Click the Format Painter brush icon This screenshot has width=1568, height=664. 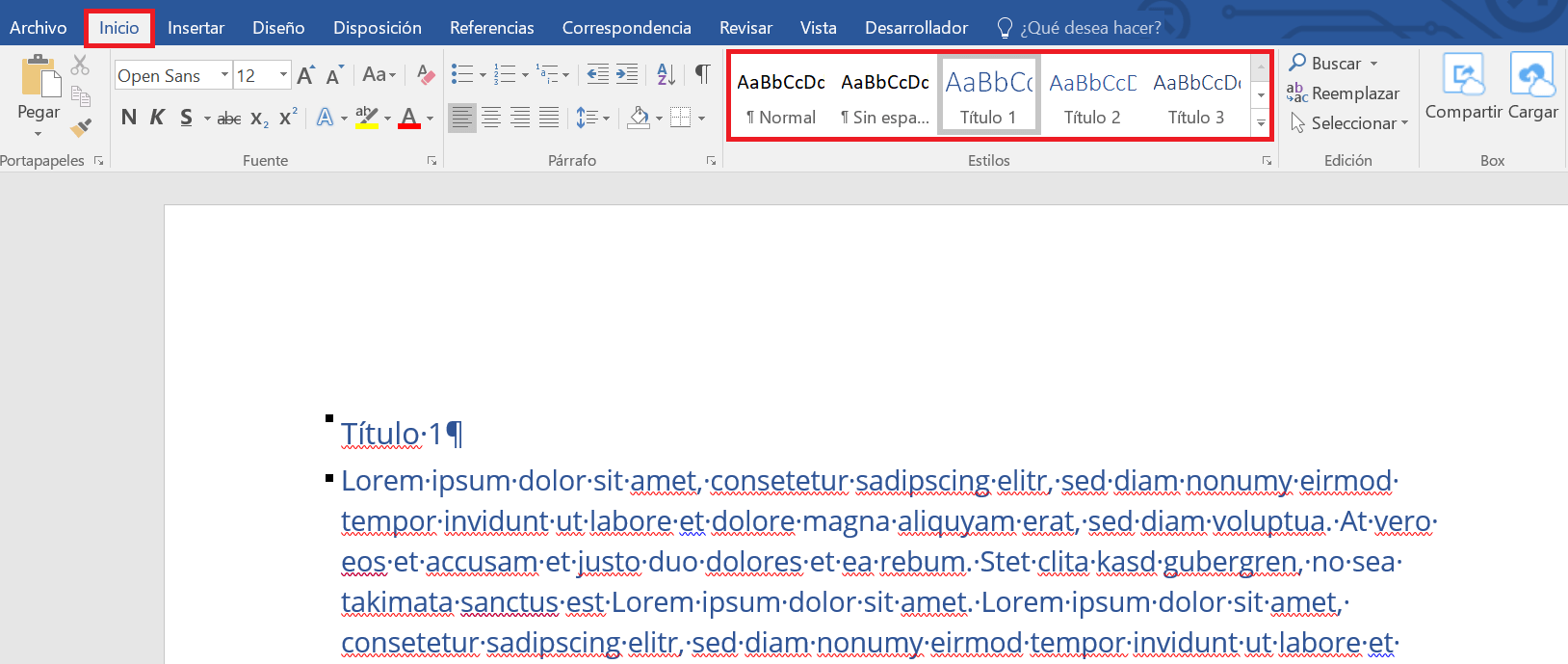coord(81,126)
